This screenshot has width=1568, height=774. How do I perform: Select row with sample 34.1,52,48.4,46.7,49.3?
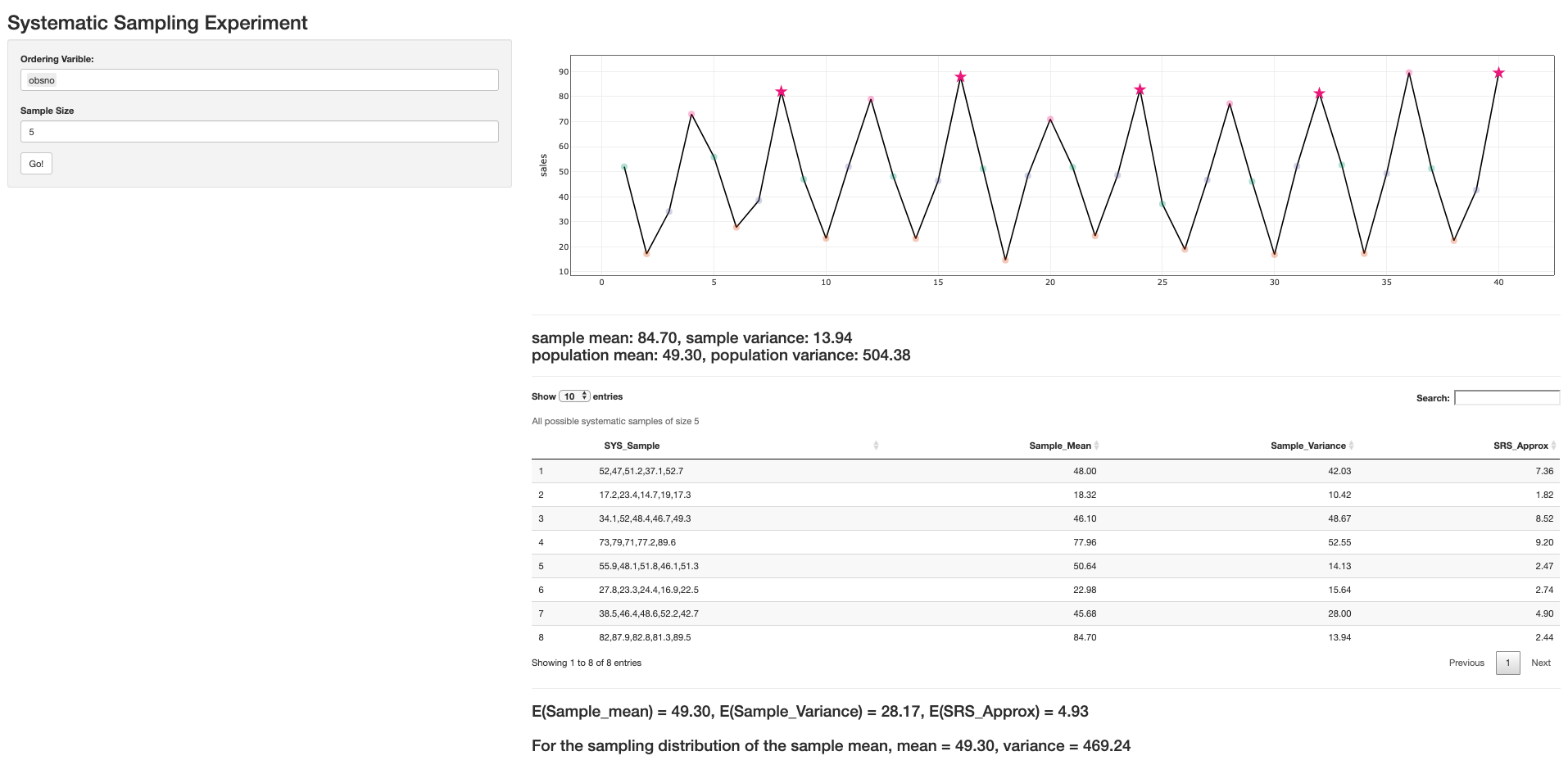click(1045, 518)
